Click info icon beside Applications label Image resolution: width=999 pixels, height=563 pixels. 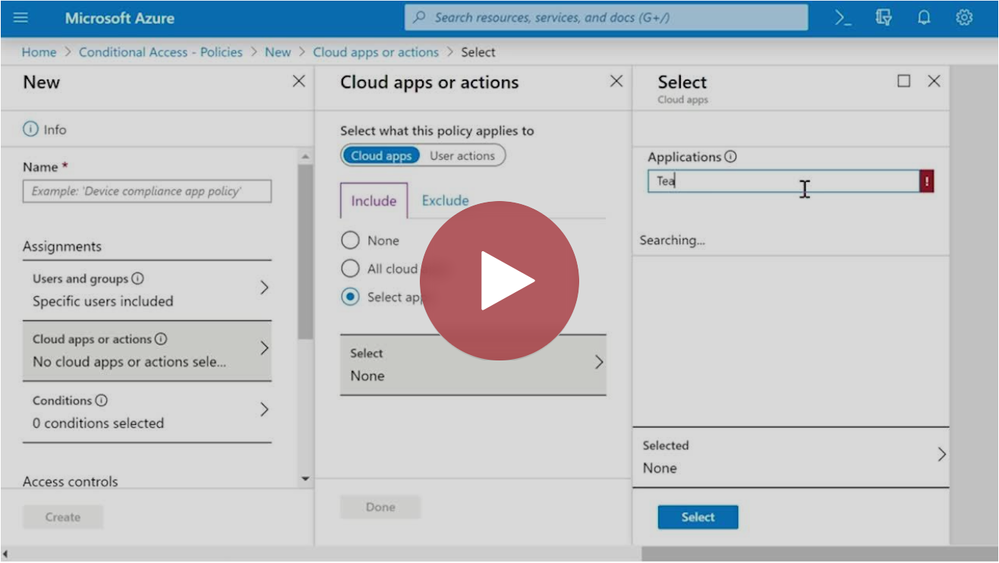click(x=731, y=157)
